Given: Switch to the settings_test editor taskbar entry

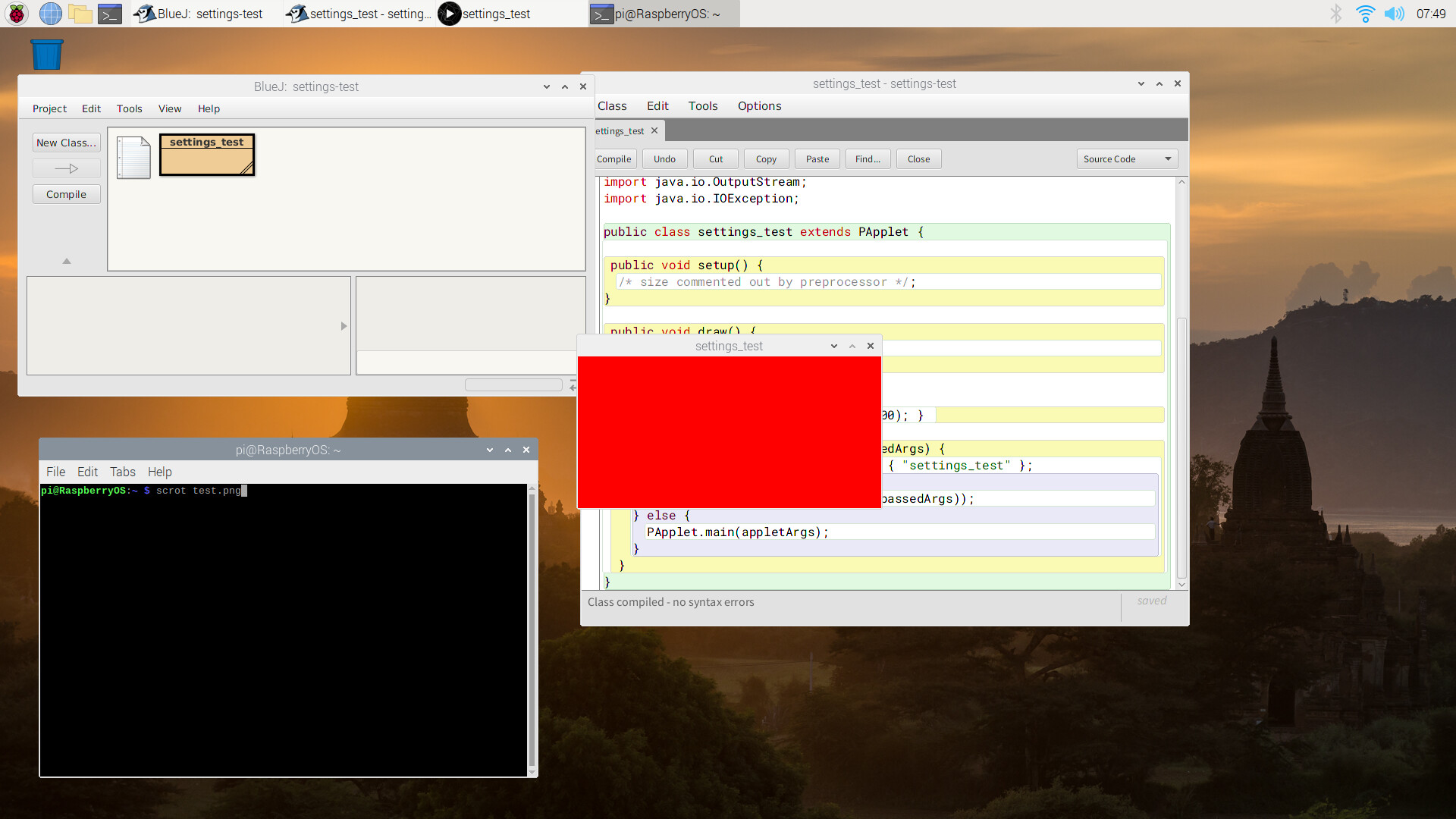Looking at the screenshot, I should pyautogui.click(x=359, y=14).
